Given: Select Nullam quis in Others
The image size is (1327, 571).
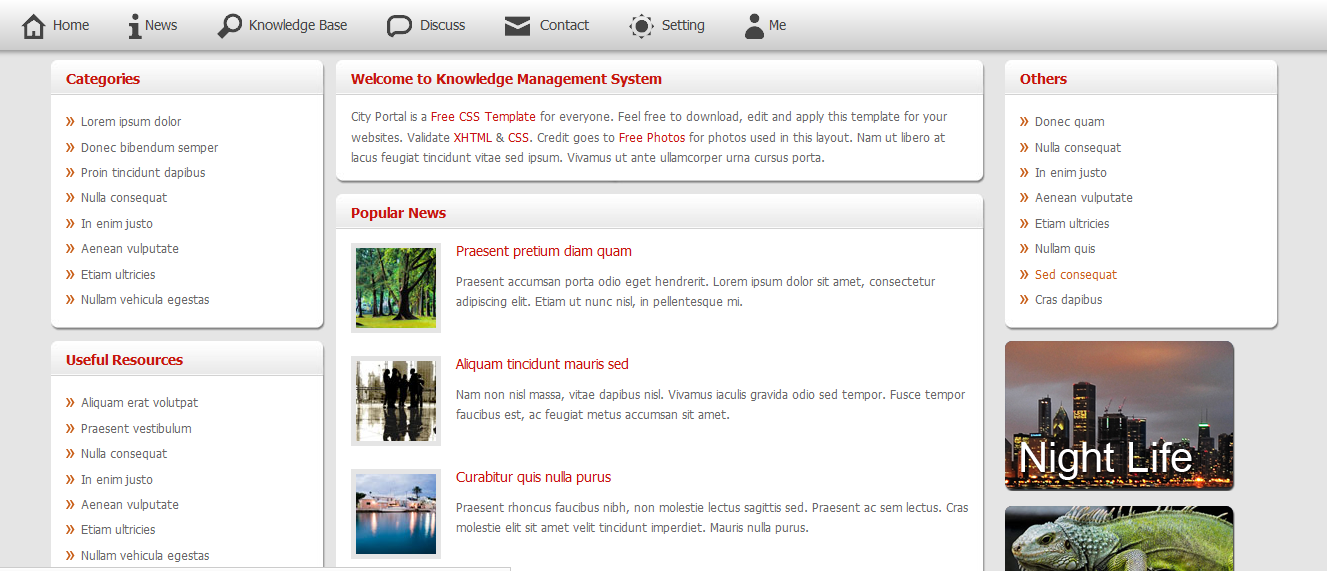Looking at the screenshot, I should coord(1065,249).
